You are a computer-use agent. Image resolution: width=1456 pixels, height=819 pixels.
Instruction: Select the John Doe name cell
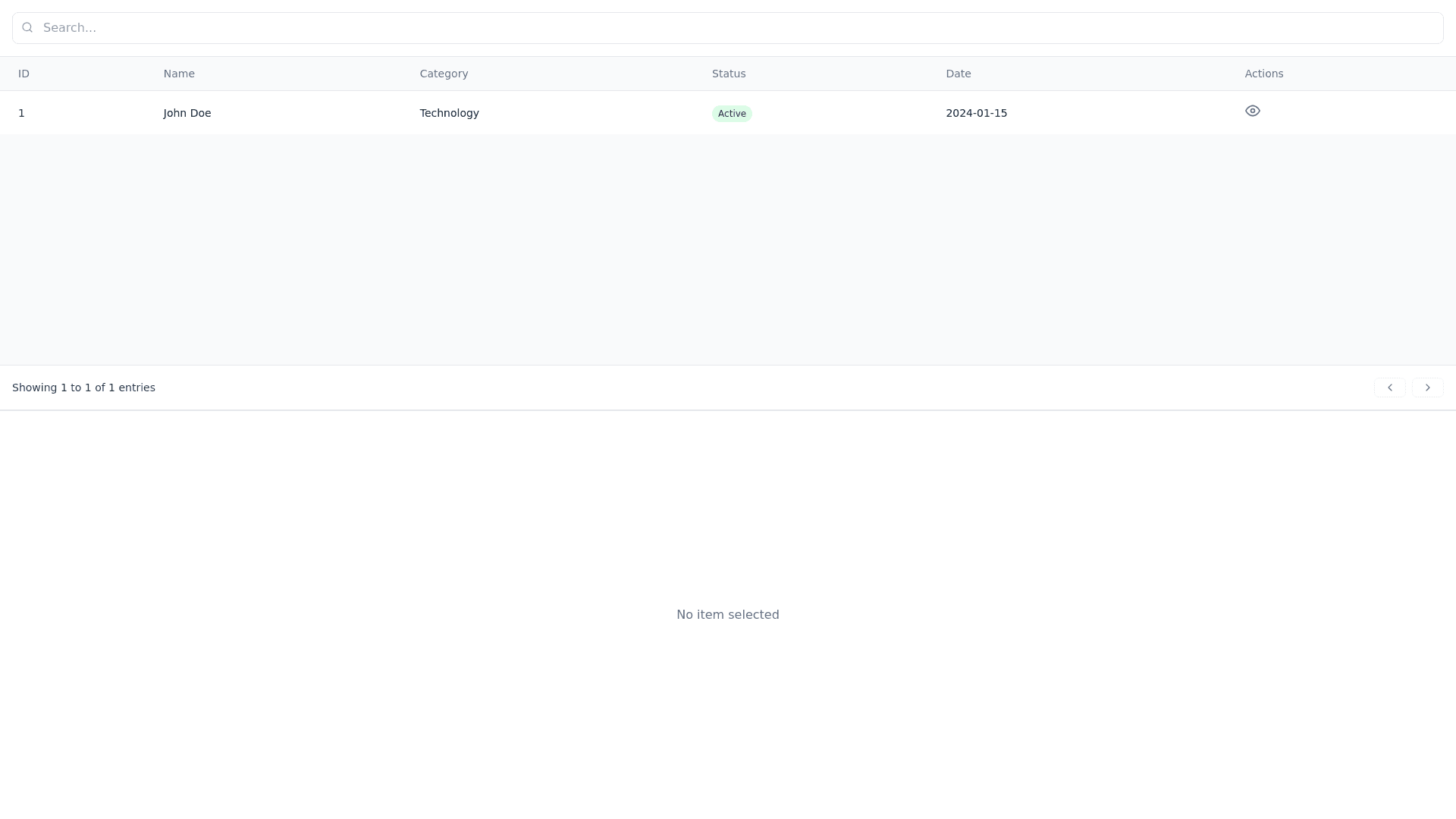click(x=187, y=113)
